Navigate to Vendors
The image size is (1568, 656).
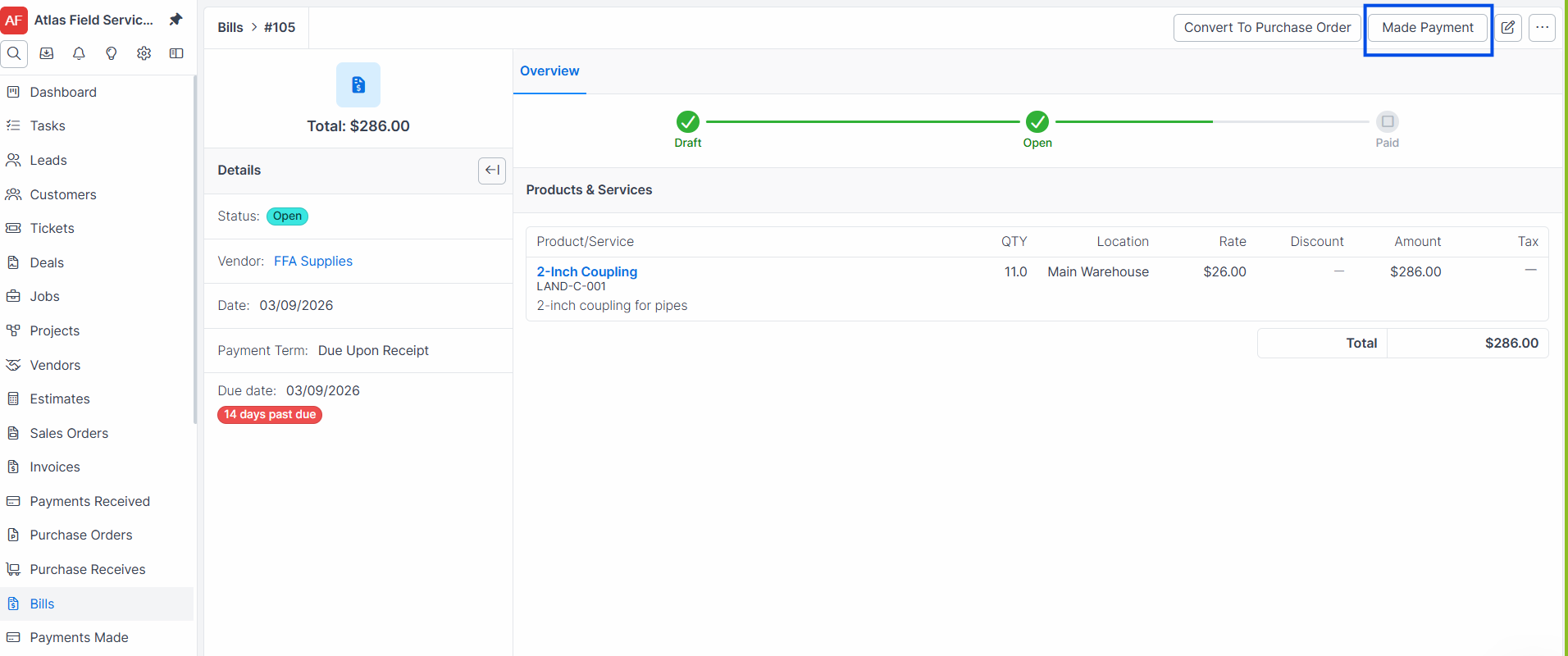pyautogui.click(x=97, y=366)
